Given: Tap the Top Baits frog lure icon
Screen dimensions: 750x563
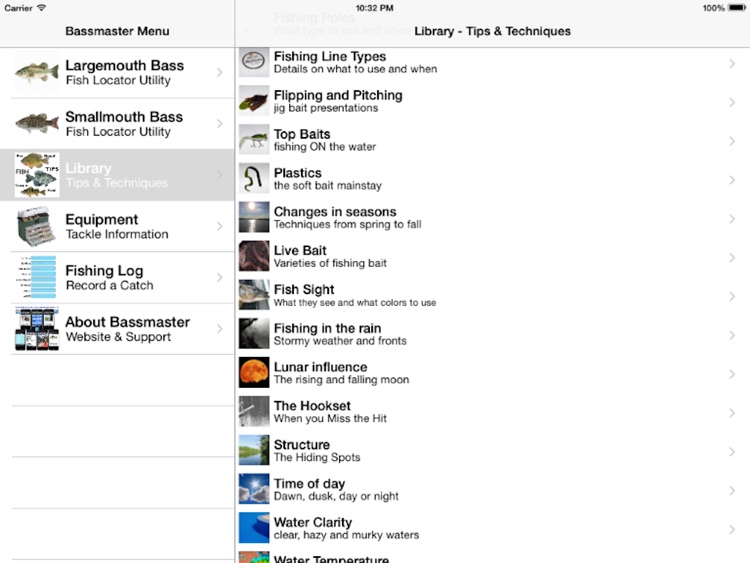Looking at the screenshot, I should pos(254,140).
